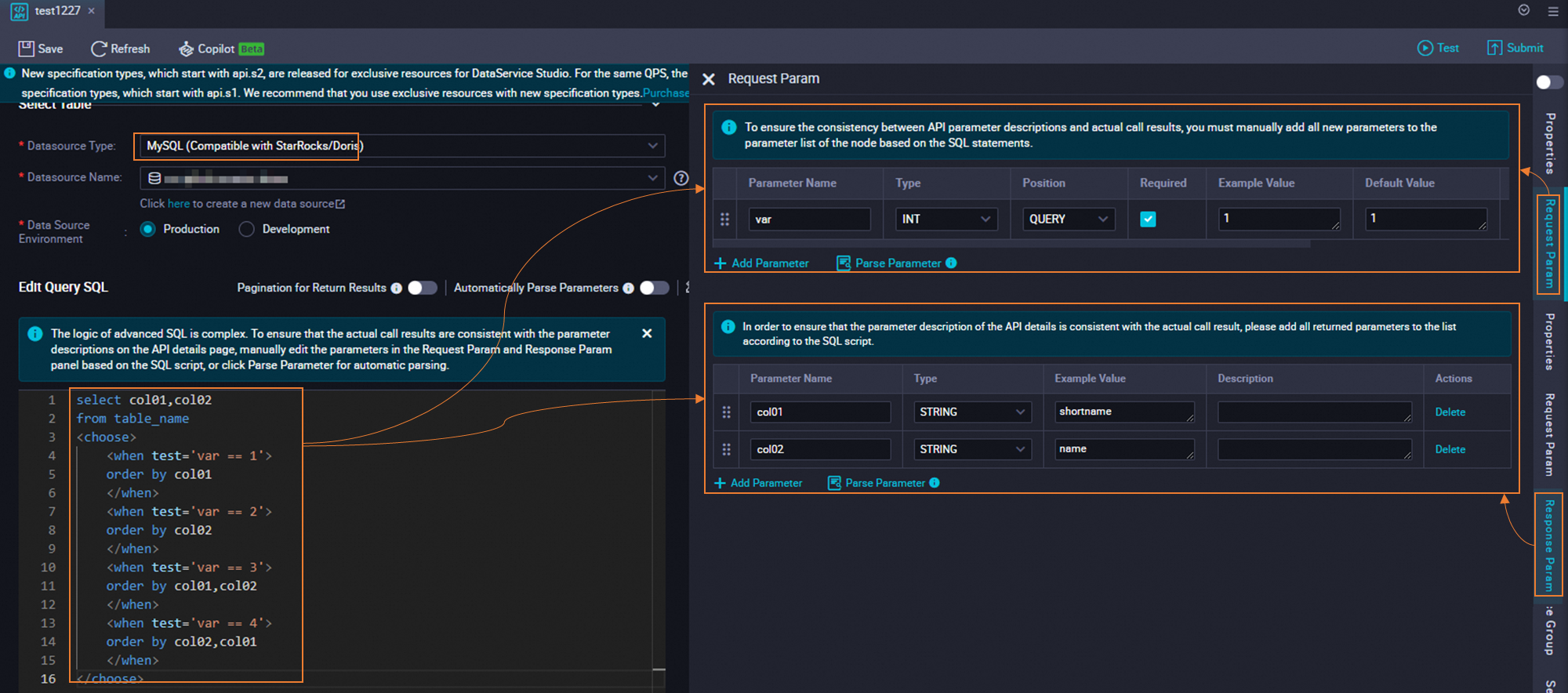
Task: Click the Refresh icon
Action: [99, 49]
